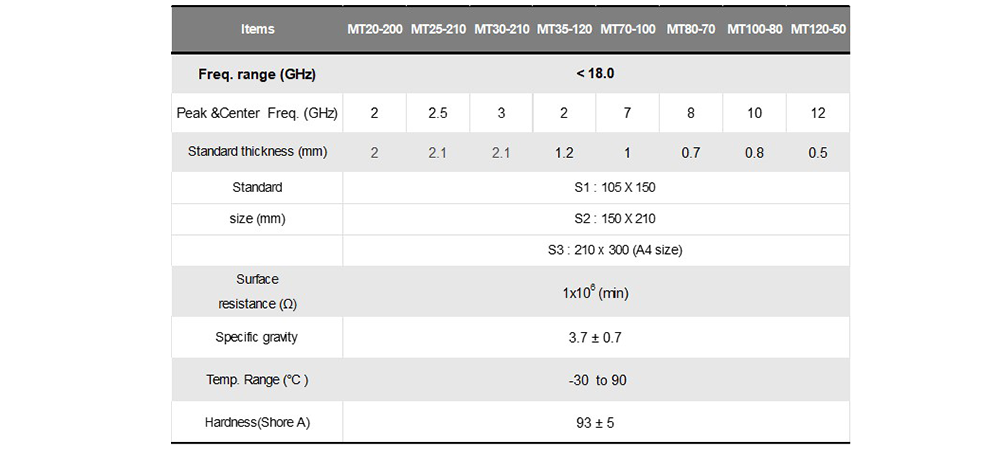
Task: Select peak frequency value 2.5
Action: pos(438,113)
